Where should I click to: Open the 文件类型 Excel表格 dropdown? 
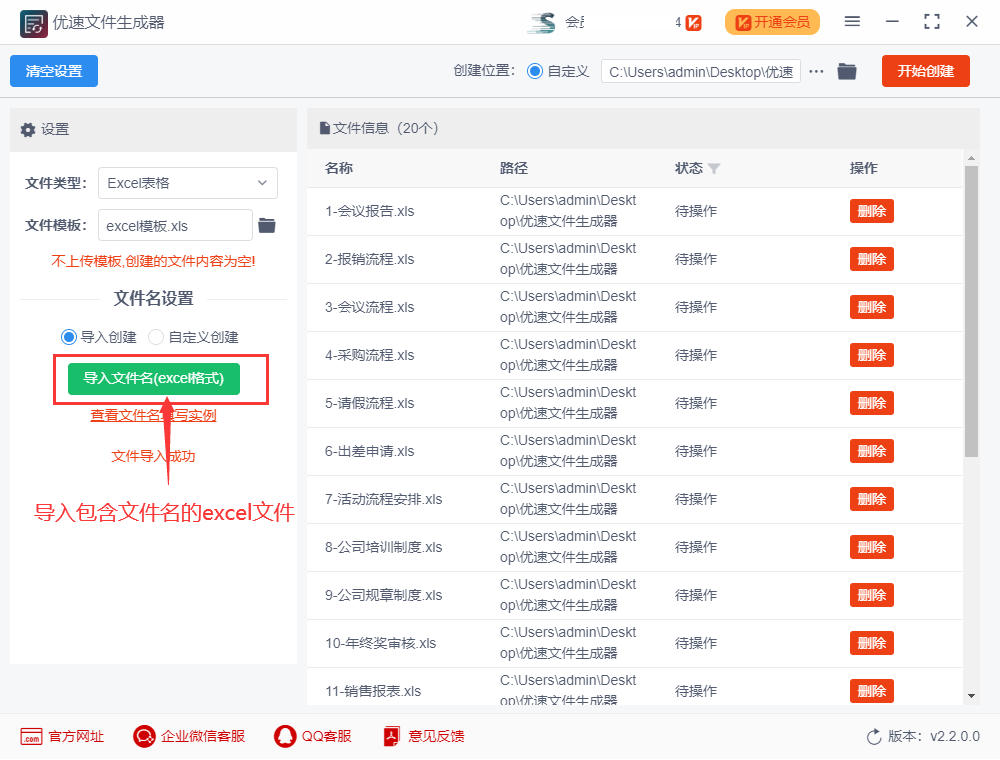pyautogui.click(x=188, y=183)
